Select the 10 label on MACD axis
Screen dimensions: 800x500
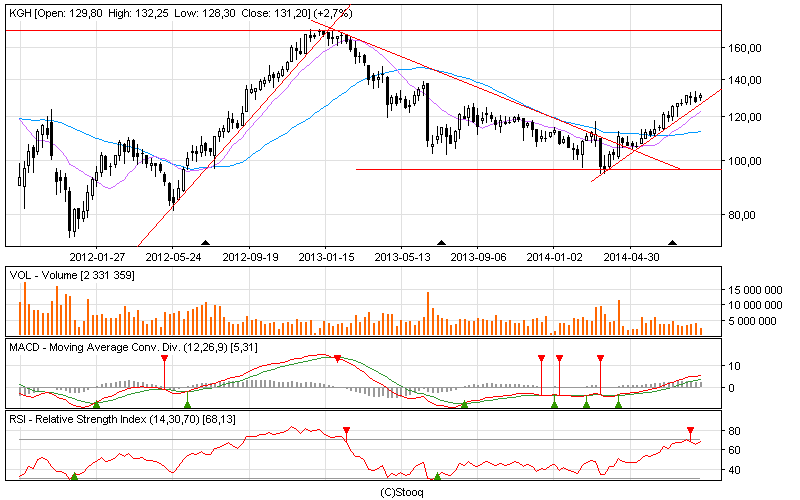pos(734,366)
